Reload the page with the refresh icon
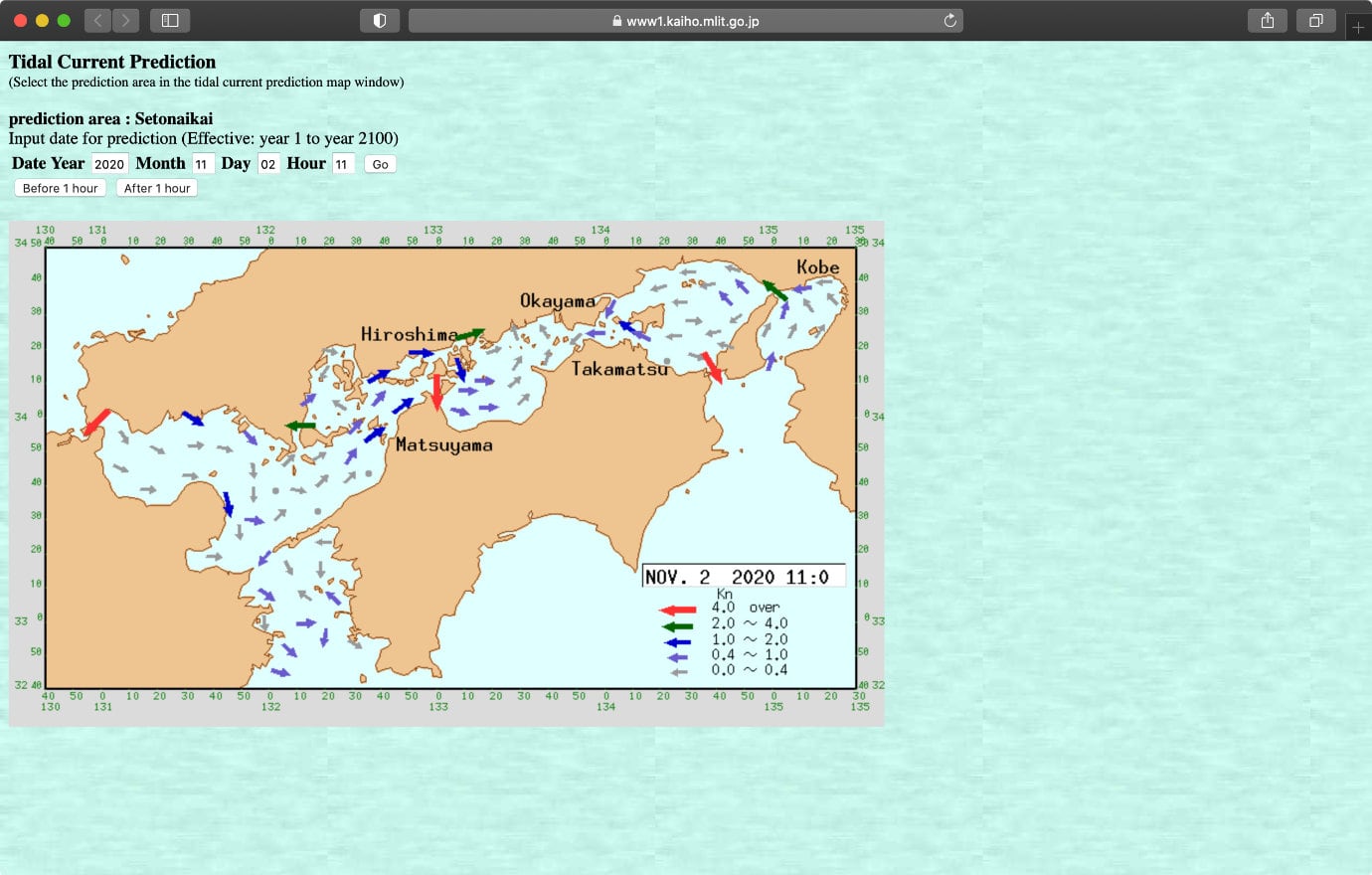Viewport: 1372px width, 875px height. click(x=949, y=20)
